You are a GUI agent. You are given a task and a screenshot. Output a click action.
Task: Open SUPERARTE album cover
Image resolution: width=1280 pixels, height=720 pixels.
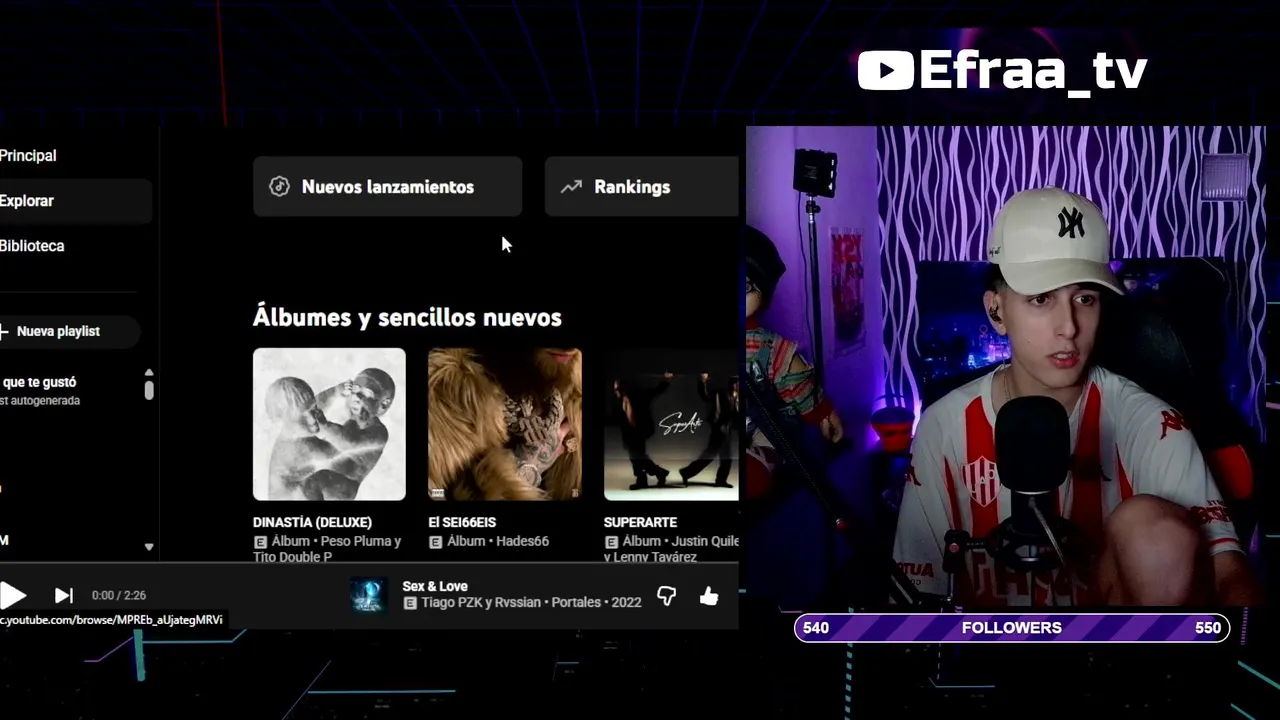point(671,424)
